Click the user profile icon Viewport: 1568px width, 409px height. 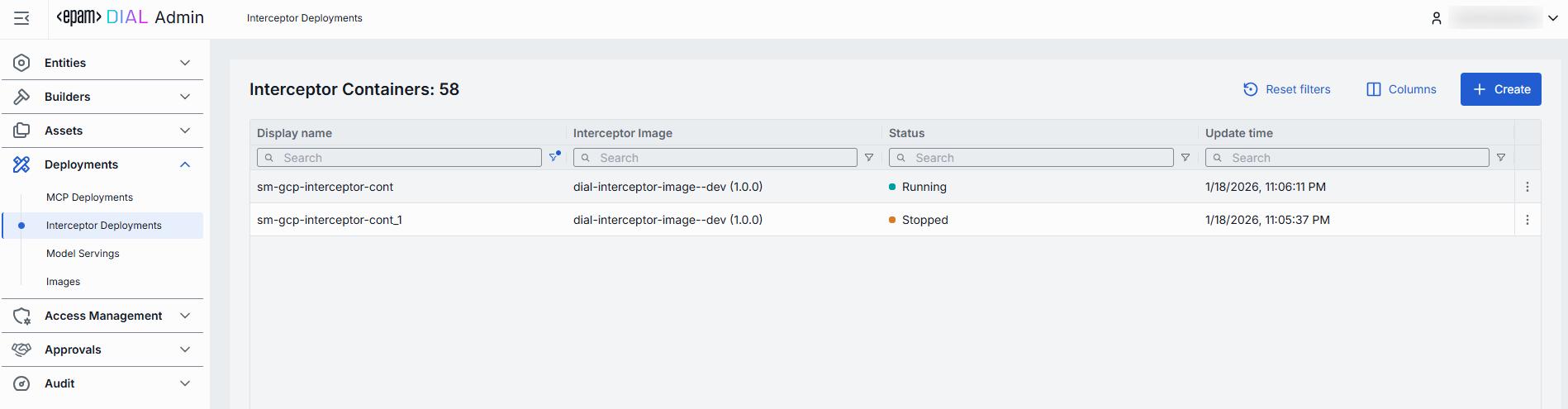1437,18
